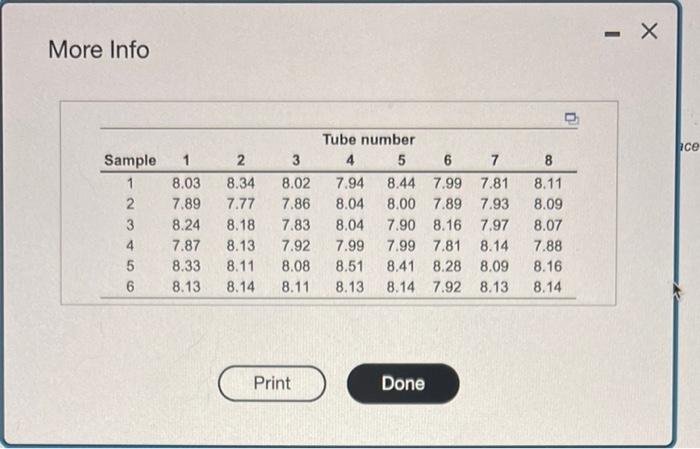Select tube column header 1
700x449 pixels.
tap(186, 160)
